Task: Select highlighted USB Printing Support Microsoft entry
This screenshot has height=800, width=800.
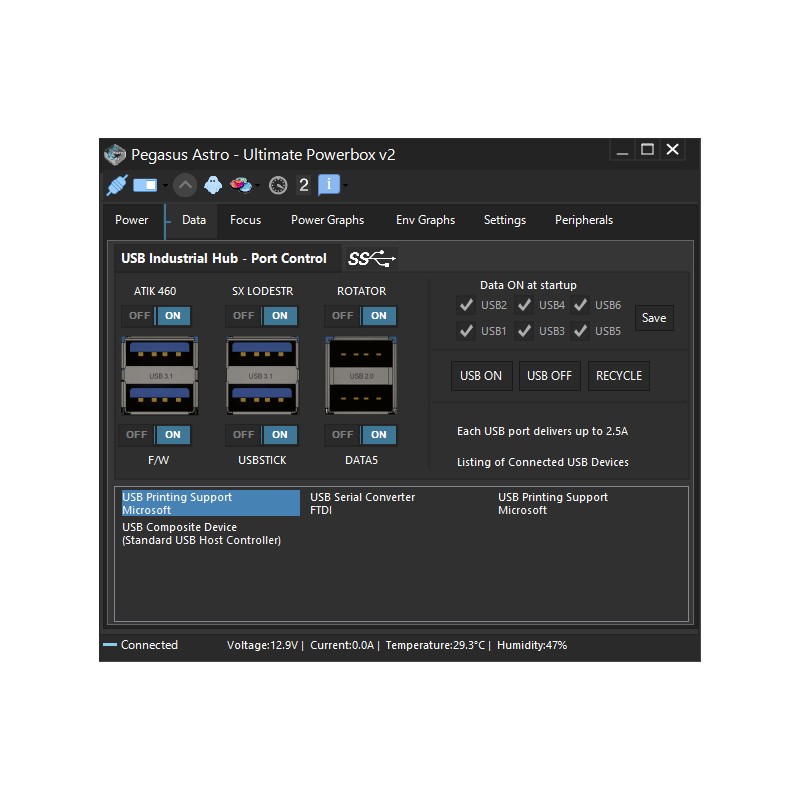Action: [x=210, y=503]
